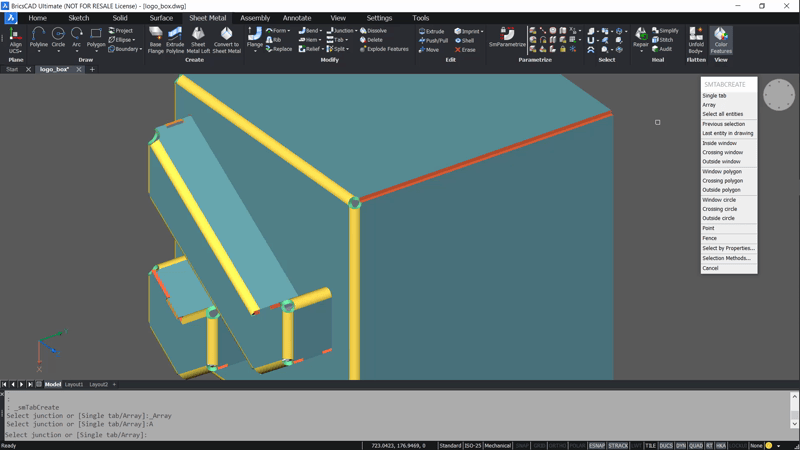
Task: Open the Sketch ribbon tab
Action: 79,18
